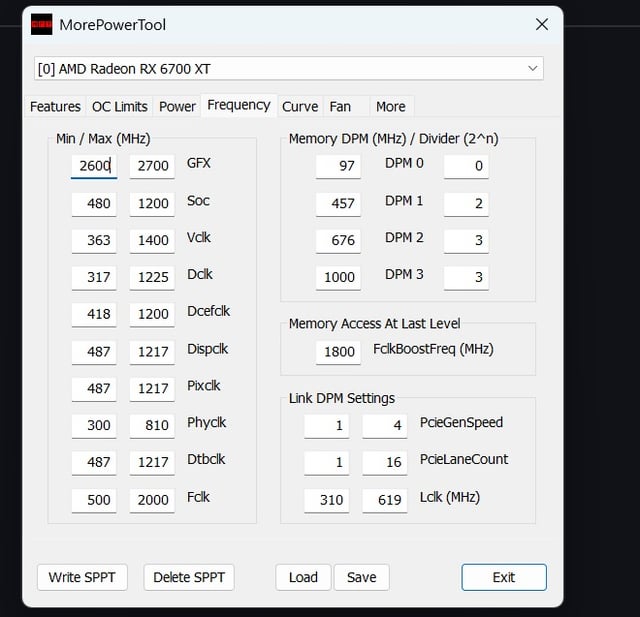Edit the DPM 3 memory frequency field

[338, 277]
